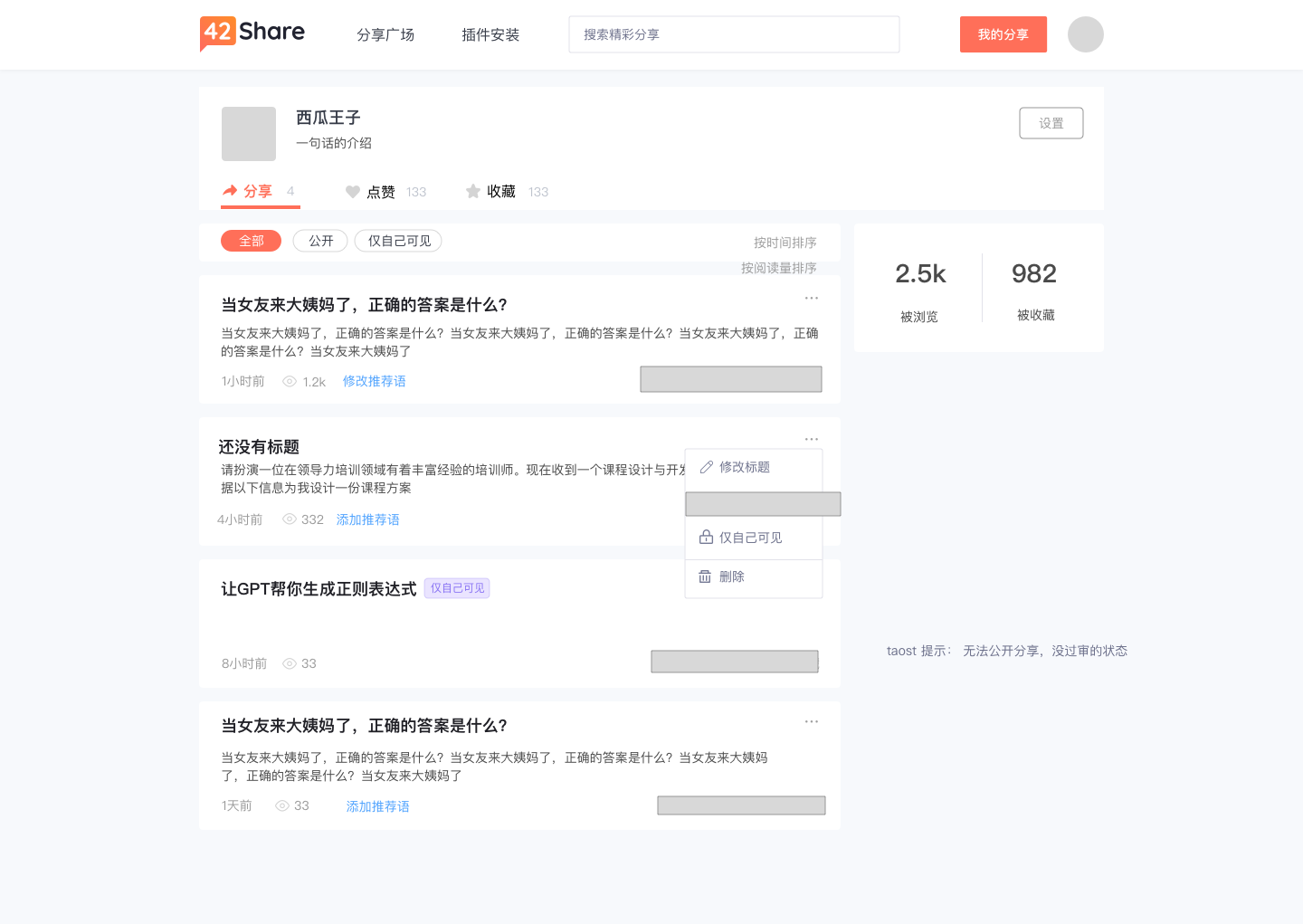Click 添加推荐语 on 还没有标题 post

point(368,519)
